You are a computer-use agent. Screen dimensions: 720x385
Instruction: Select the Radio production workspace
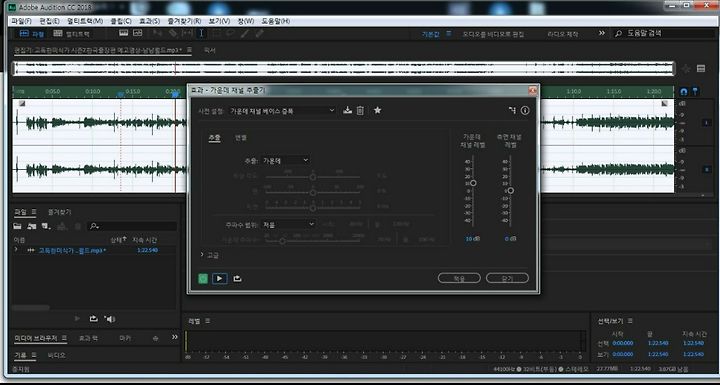(562, 34)
